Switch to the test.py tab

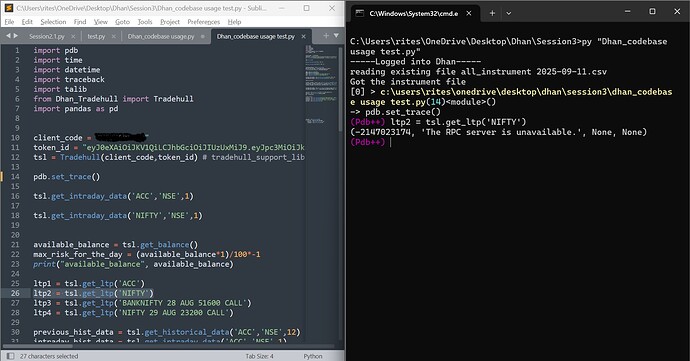click(96, 36)
